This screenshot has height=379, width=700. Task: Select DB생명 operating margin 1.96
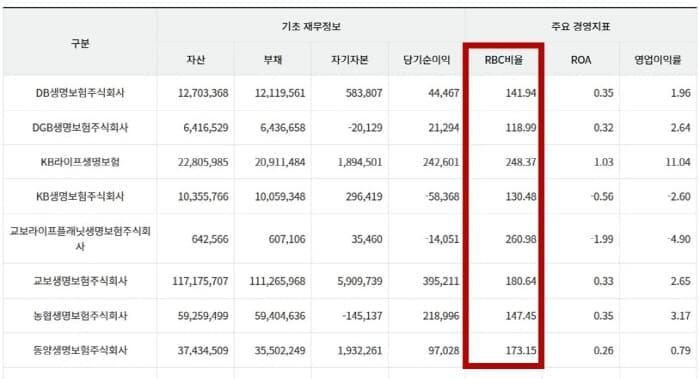point(681,93)
